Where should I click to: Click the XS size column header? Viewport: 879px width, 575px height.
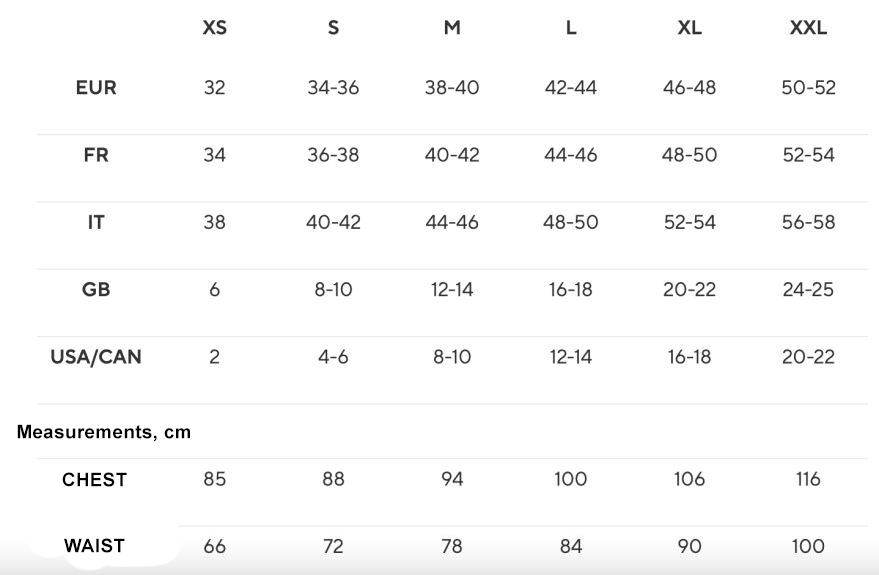click(x=214, y=28)
